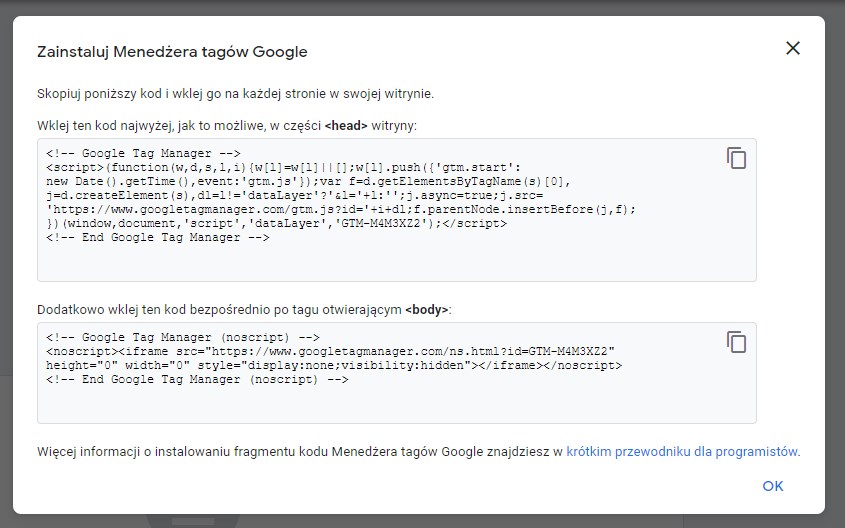Close the Google Tag Manager install dialog
Viewport: 845px width, 528px height.
click(793, 48)
